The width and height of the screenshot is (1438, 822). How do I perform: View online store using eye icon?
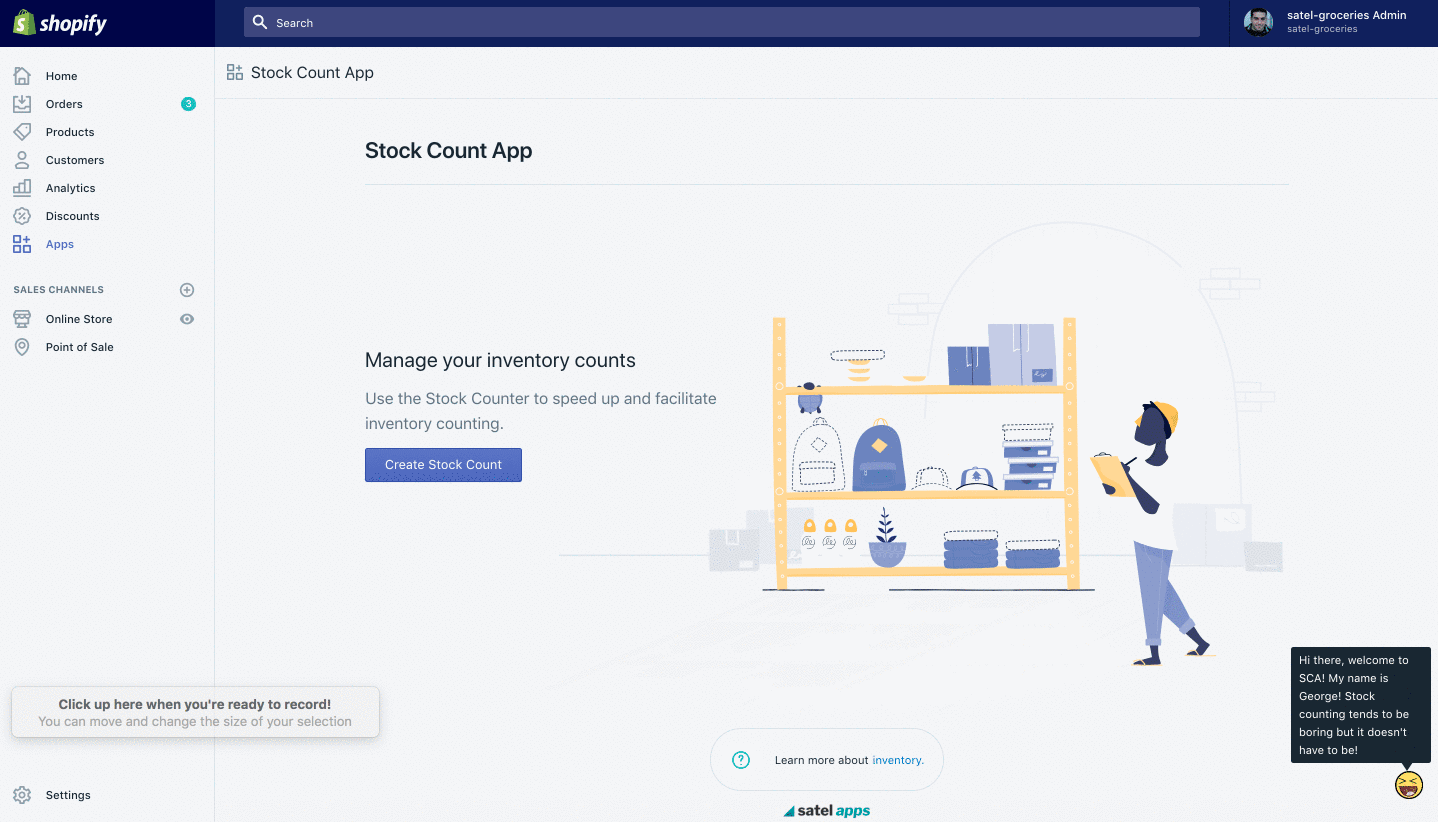point(187,319)
